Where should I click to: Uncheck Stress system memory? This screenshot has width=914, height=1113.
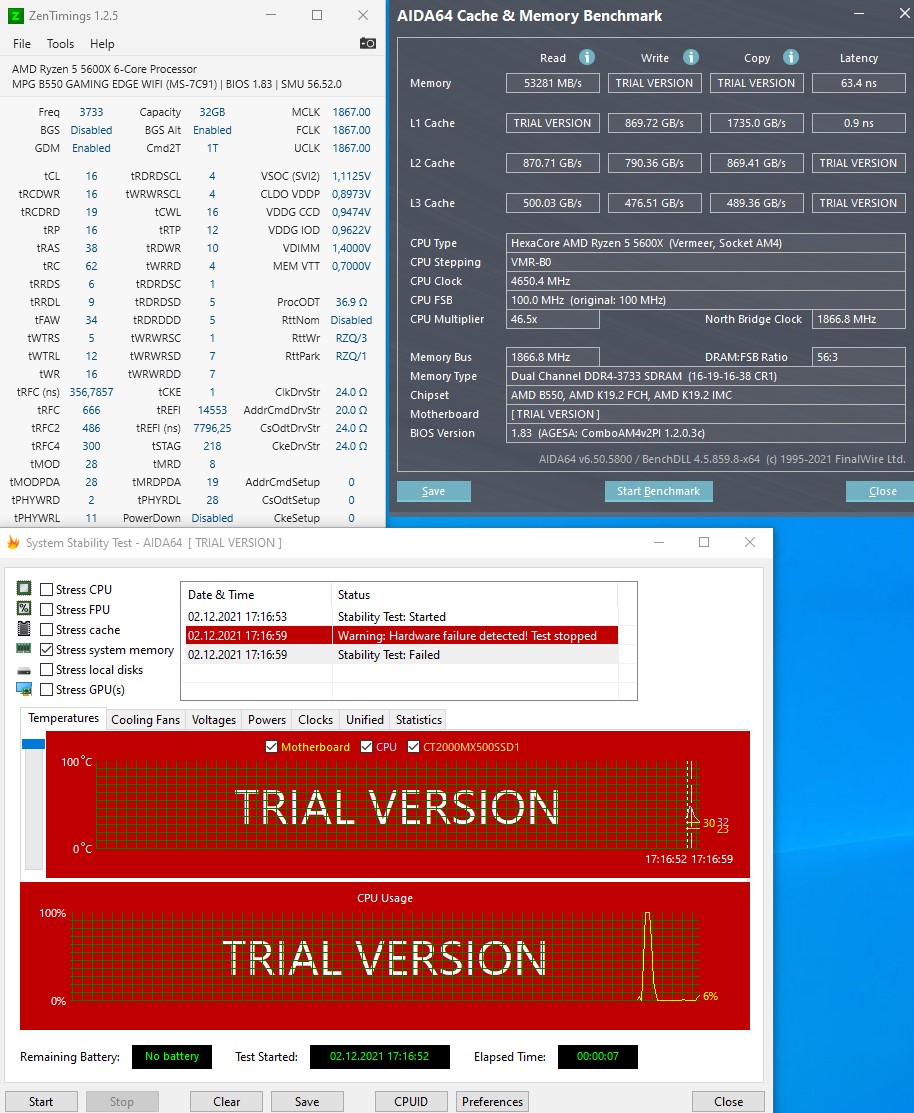click(x=47, y=649)
